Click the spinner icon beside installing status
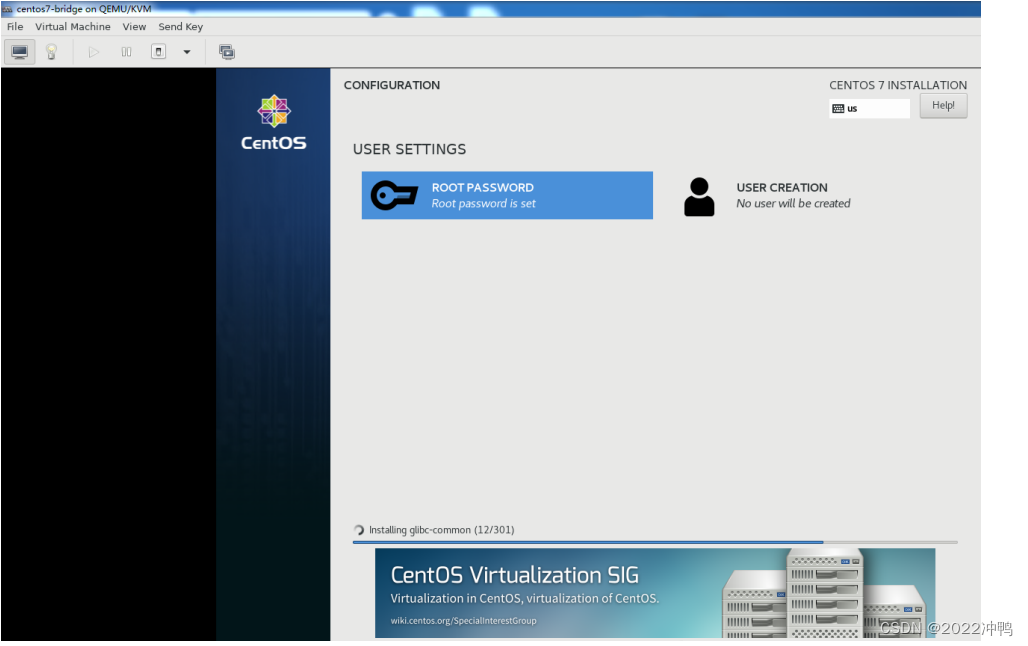The width and height of the screenshot is (1028, 646). tap(359, 530)
